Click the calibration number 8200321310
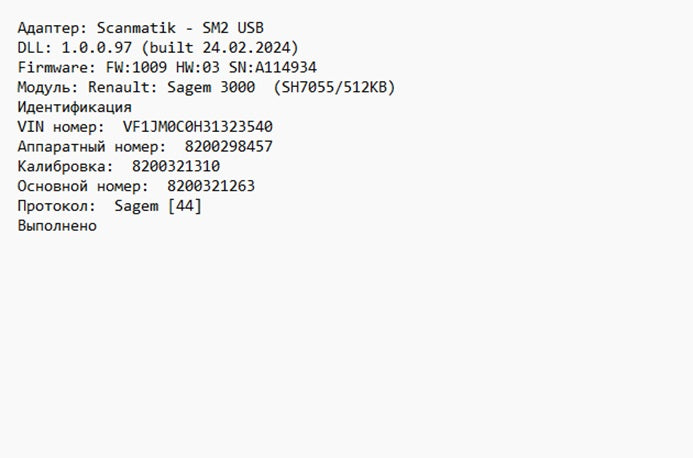Screen dimensions: 693x458 click(176, 166)
